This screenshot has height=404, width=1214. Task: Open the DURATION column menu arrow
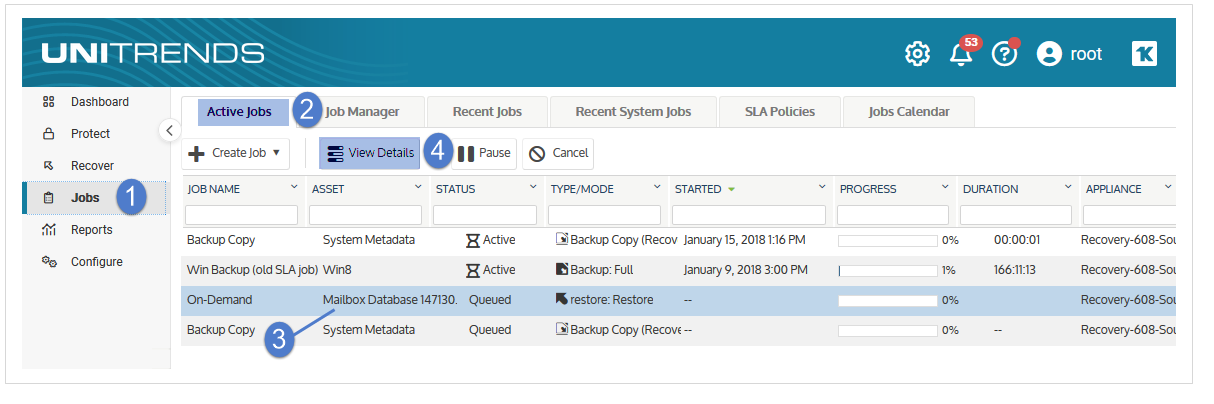coord(1068,188)
